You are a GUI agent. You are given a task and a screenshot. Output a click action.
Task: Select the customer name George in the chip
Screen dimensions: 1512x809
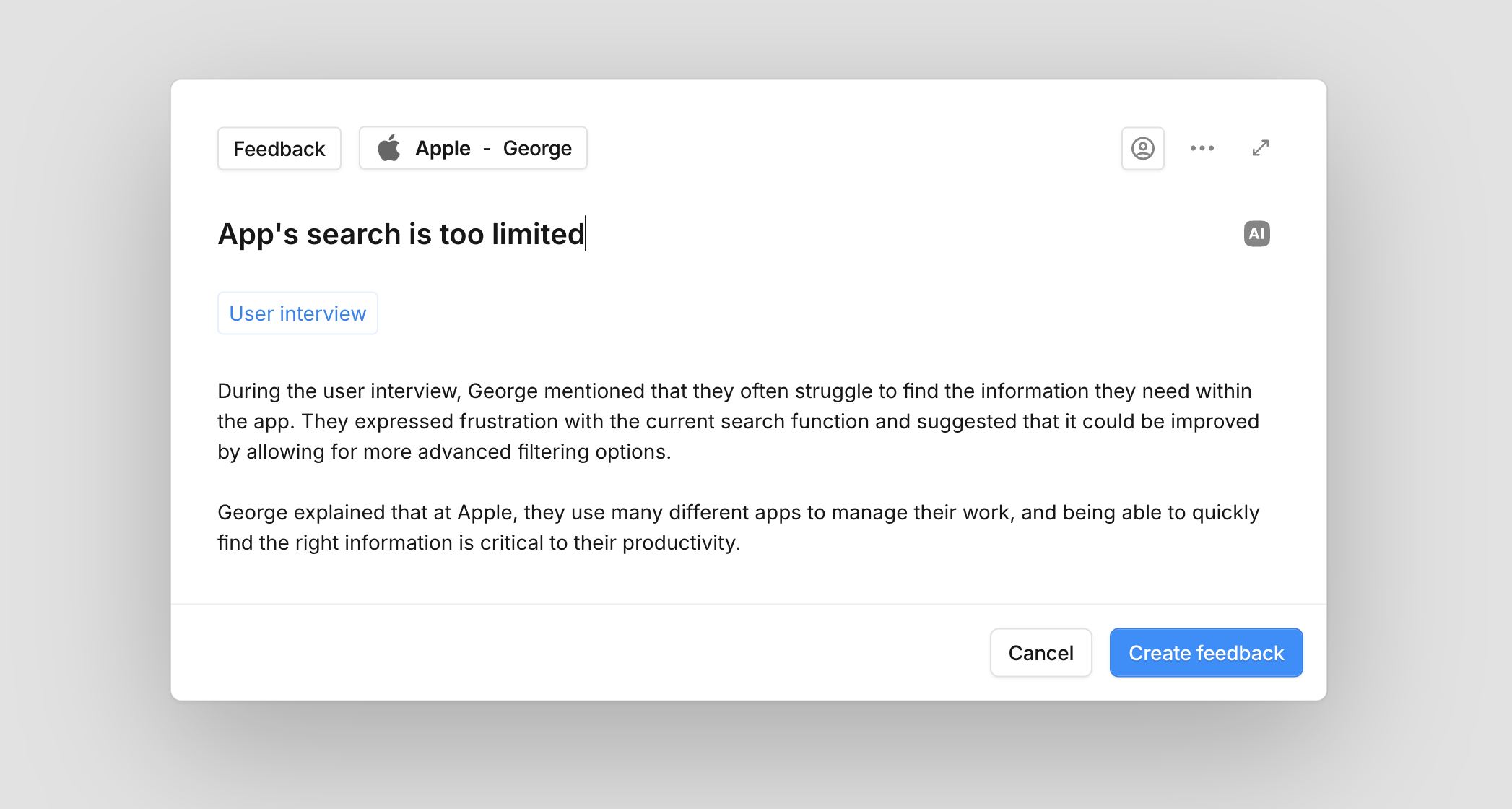537,147
